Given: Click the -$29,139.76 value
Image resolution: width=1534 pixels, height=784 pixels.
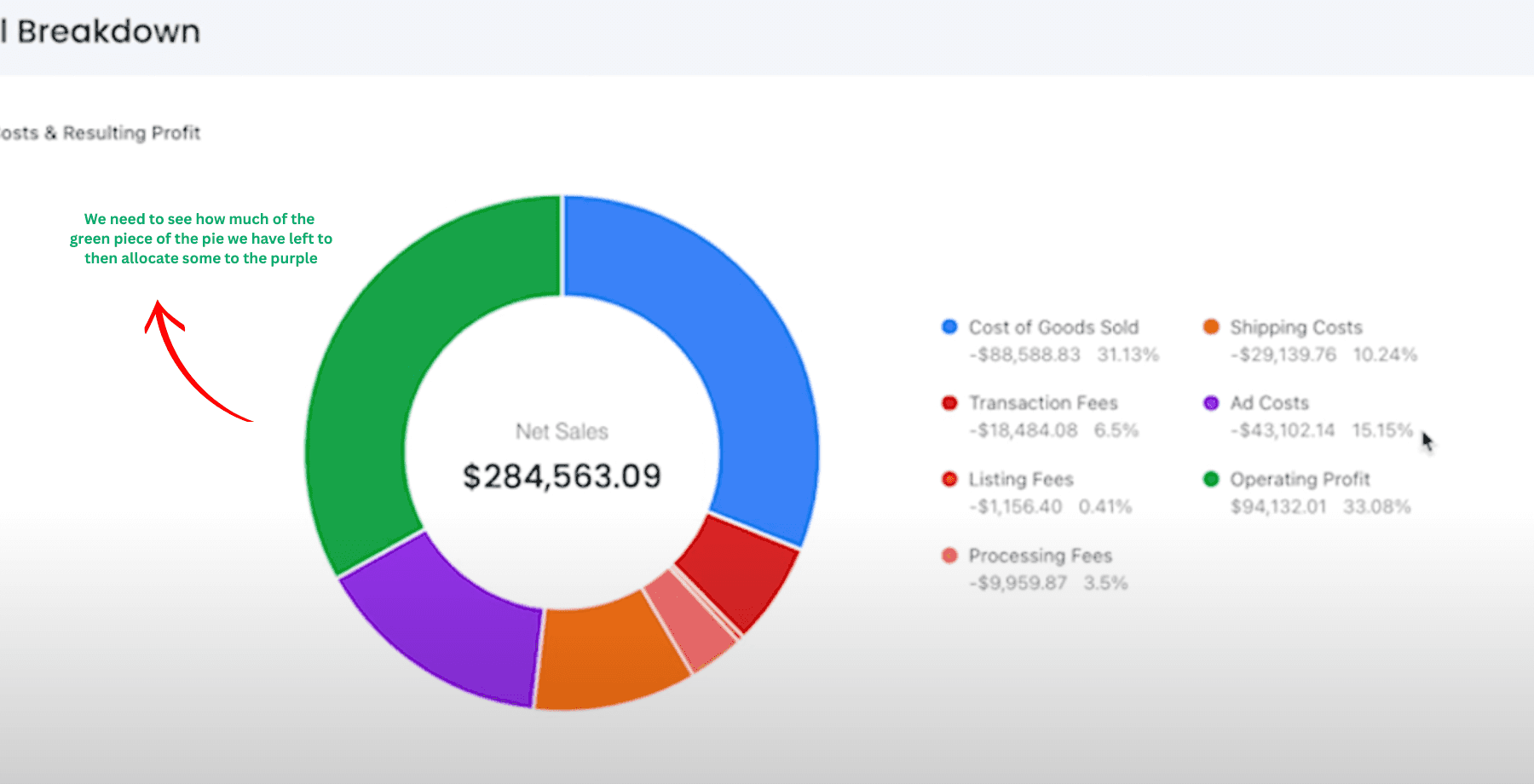Looking at the screenshot, I should (1283, 355).
